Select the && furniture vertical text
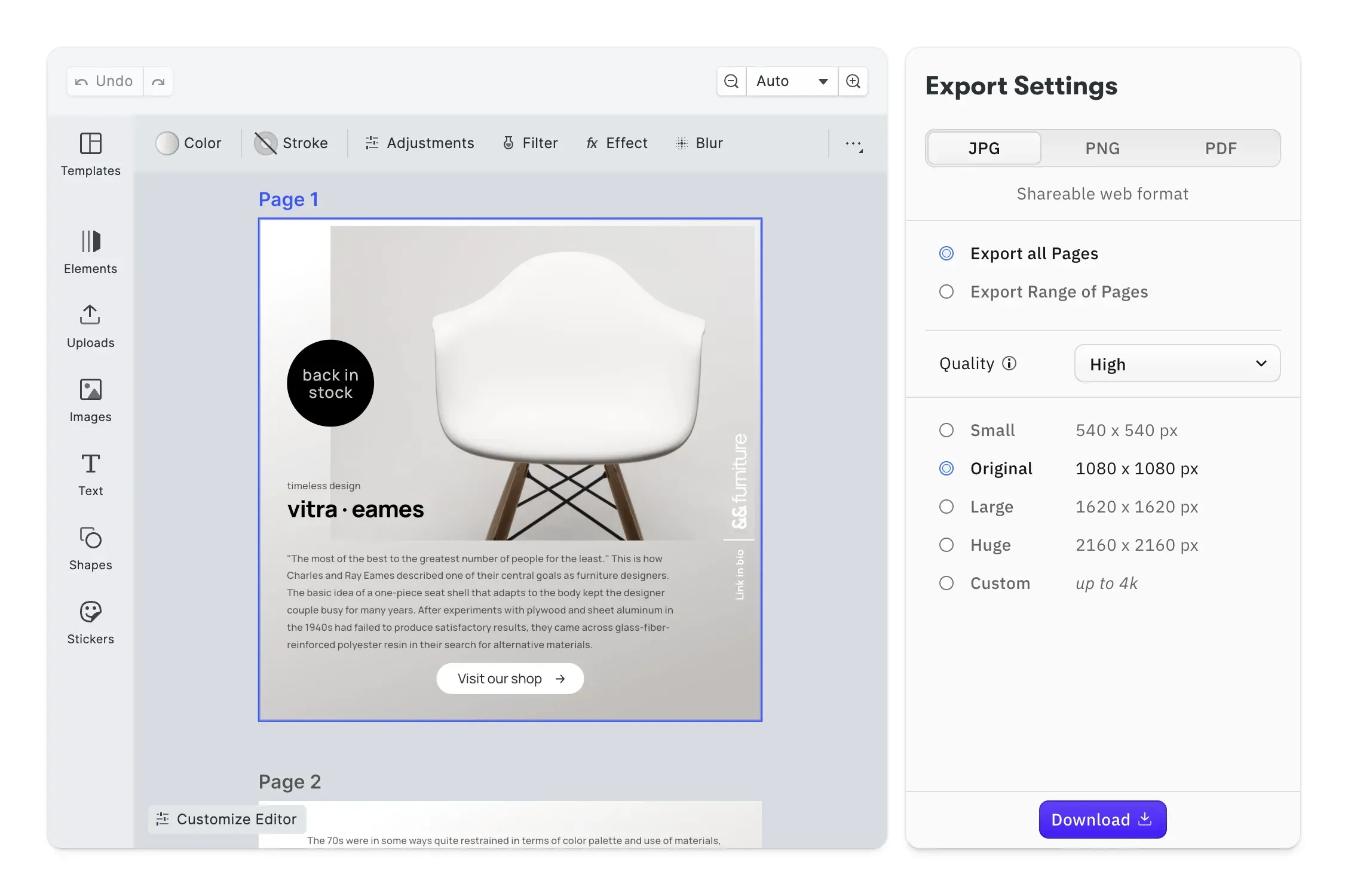The height and width of the screenshot is (896, 1348). click(x=740, y=481)
